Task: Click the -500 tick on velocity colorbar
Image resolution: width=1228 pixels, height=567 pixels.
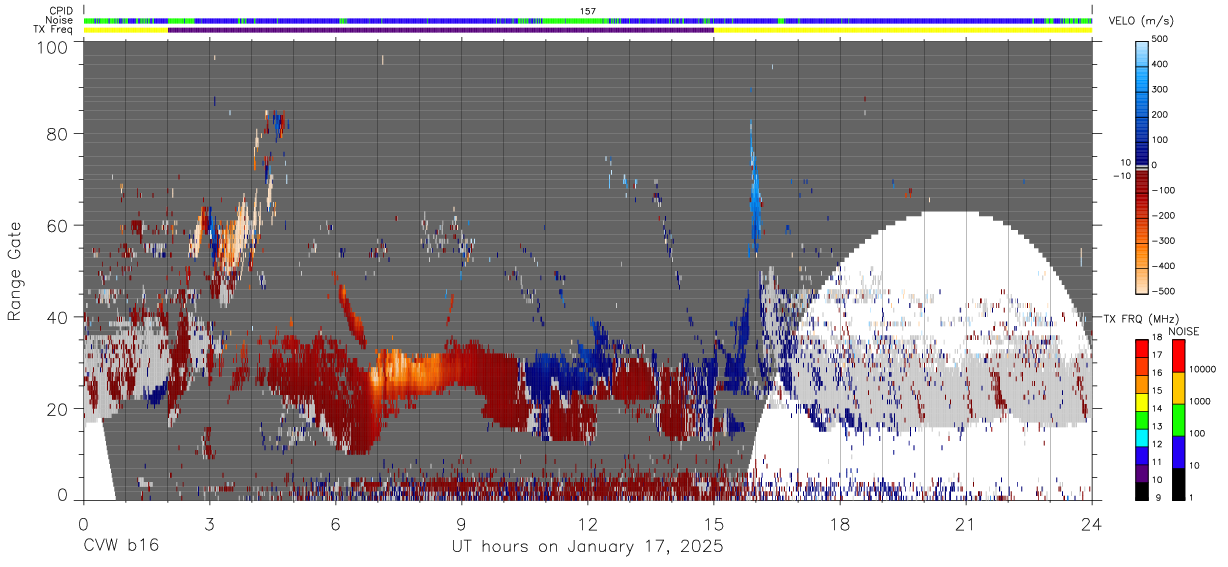Action: point(1163,291)
